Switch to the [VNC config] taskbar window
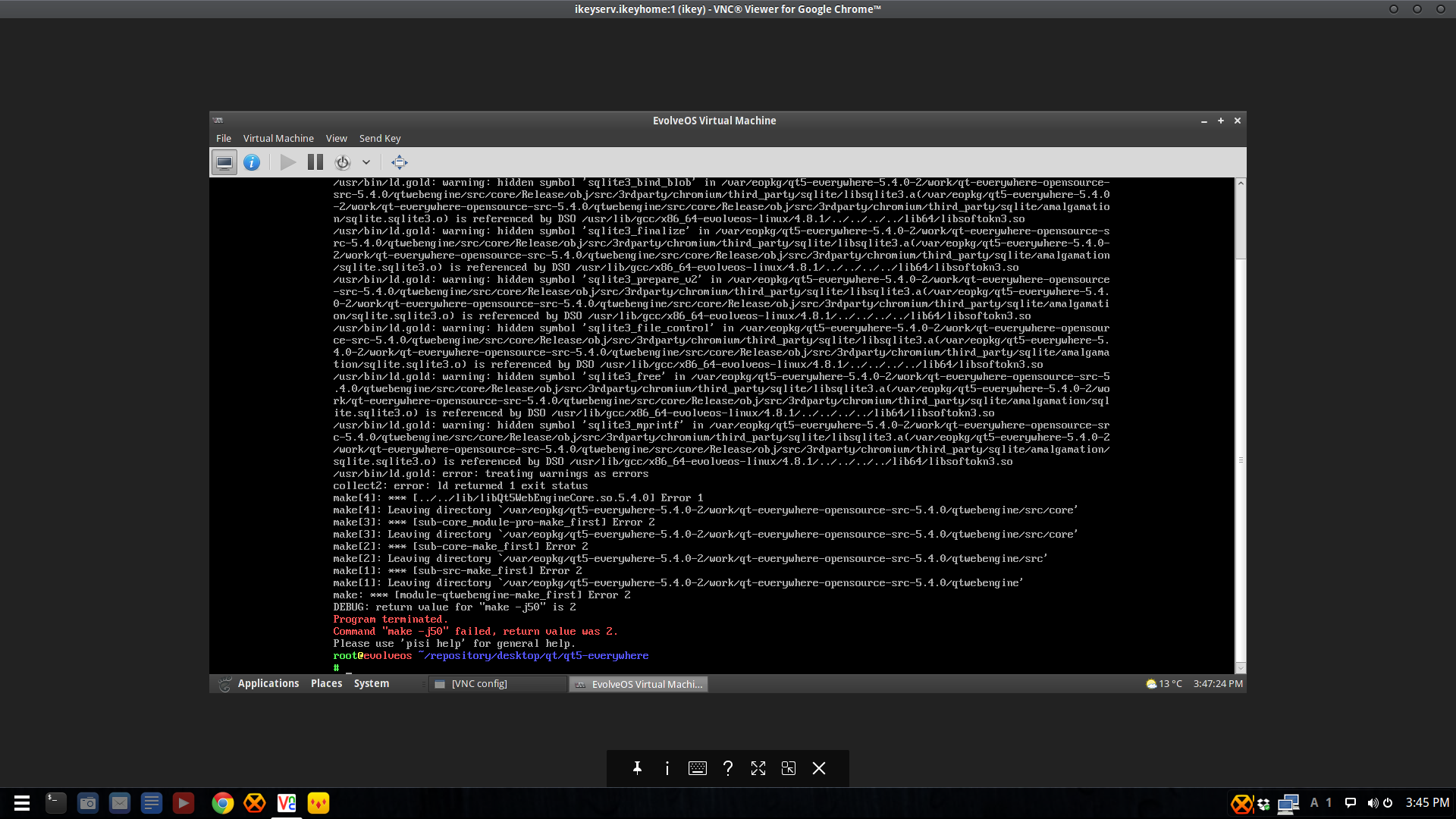The width and height of the screenshot is (1456, 819). (498, 684)
